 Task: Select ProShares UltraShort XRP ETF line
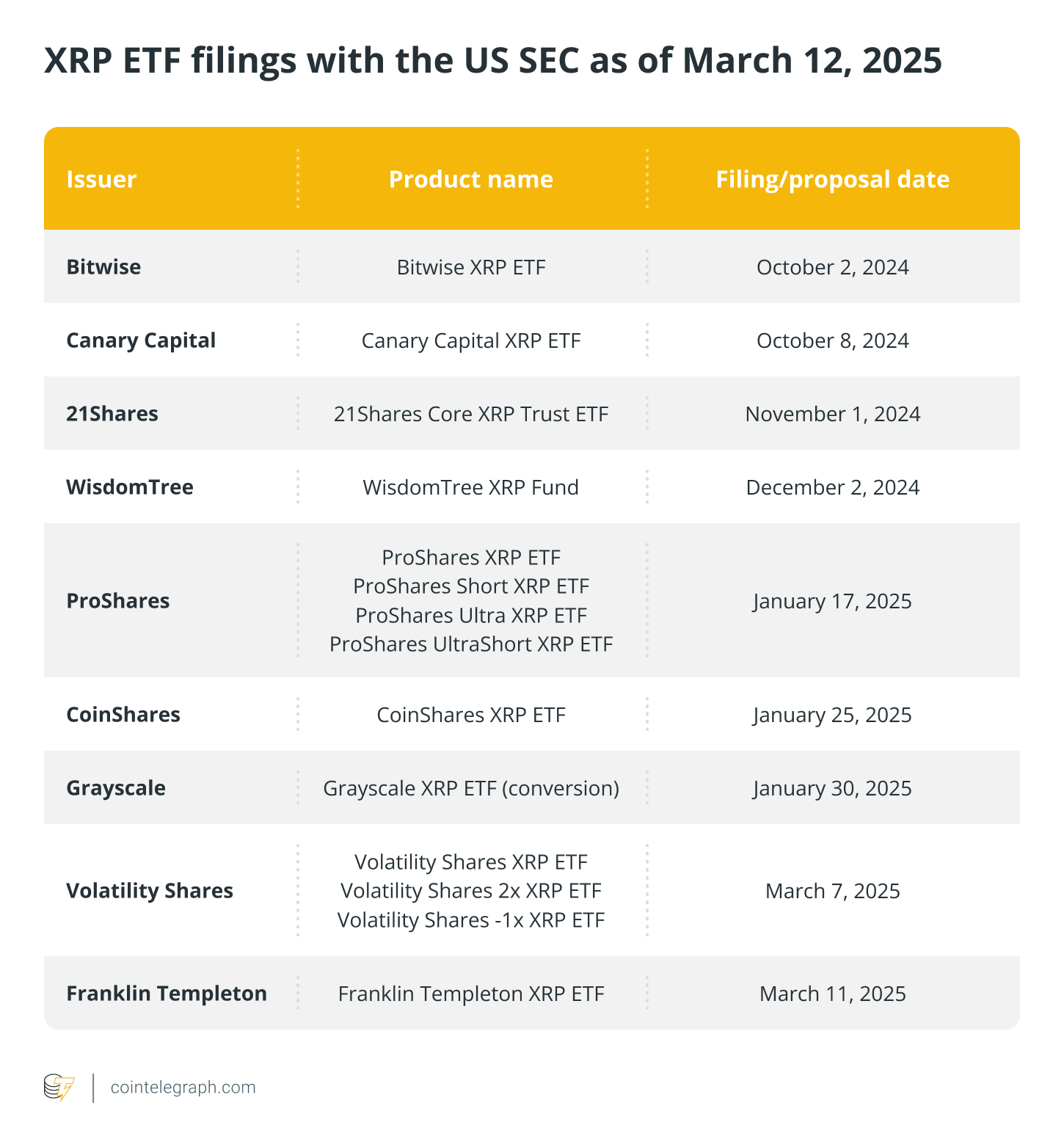point(471,644)
